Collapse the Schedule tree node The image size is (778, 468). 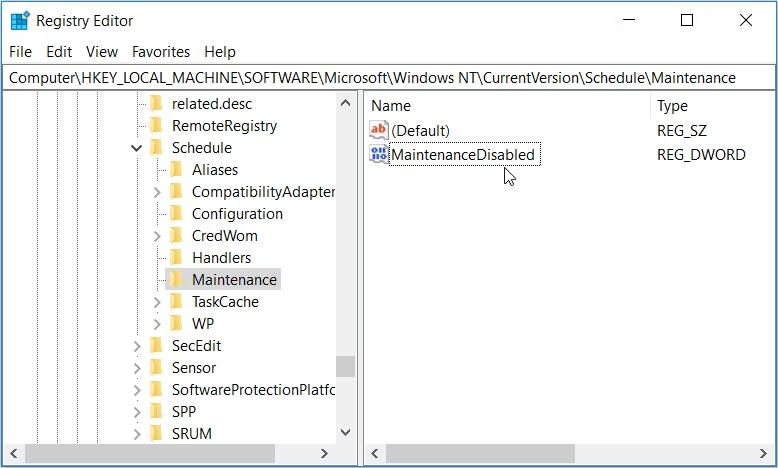click(137, 148)
